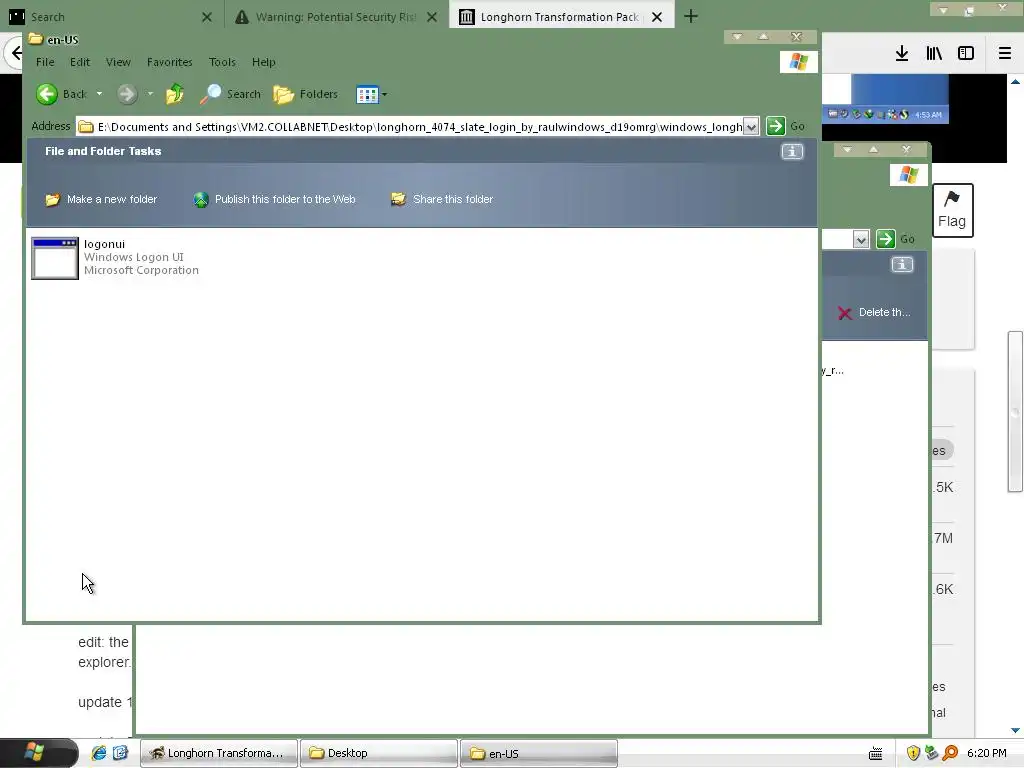Open a new browser tab
Image resolution: width=1024 pixels, height=768 pixels.
point(691,16)
